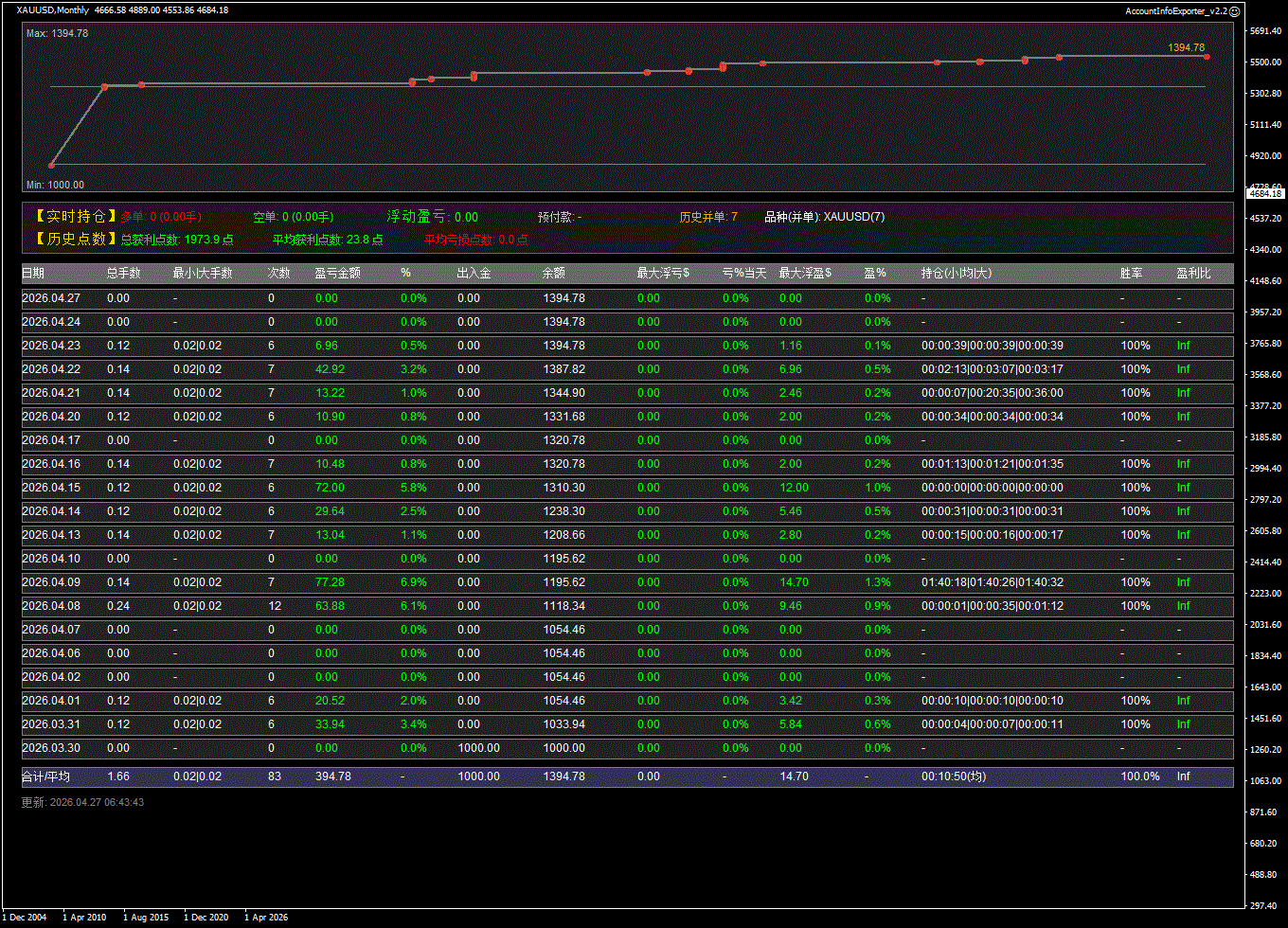Image resolution: width=1288 pixels, height=928 pixels.
Task: Click the 最大浮盈$ column header
Action: [x=805, y=274]
